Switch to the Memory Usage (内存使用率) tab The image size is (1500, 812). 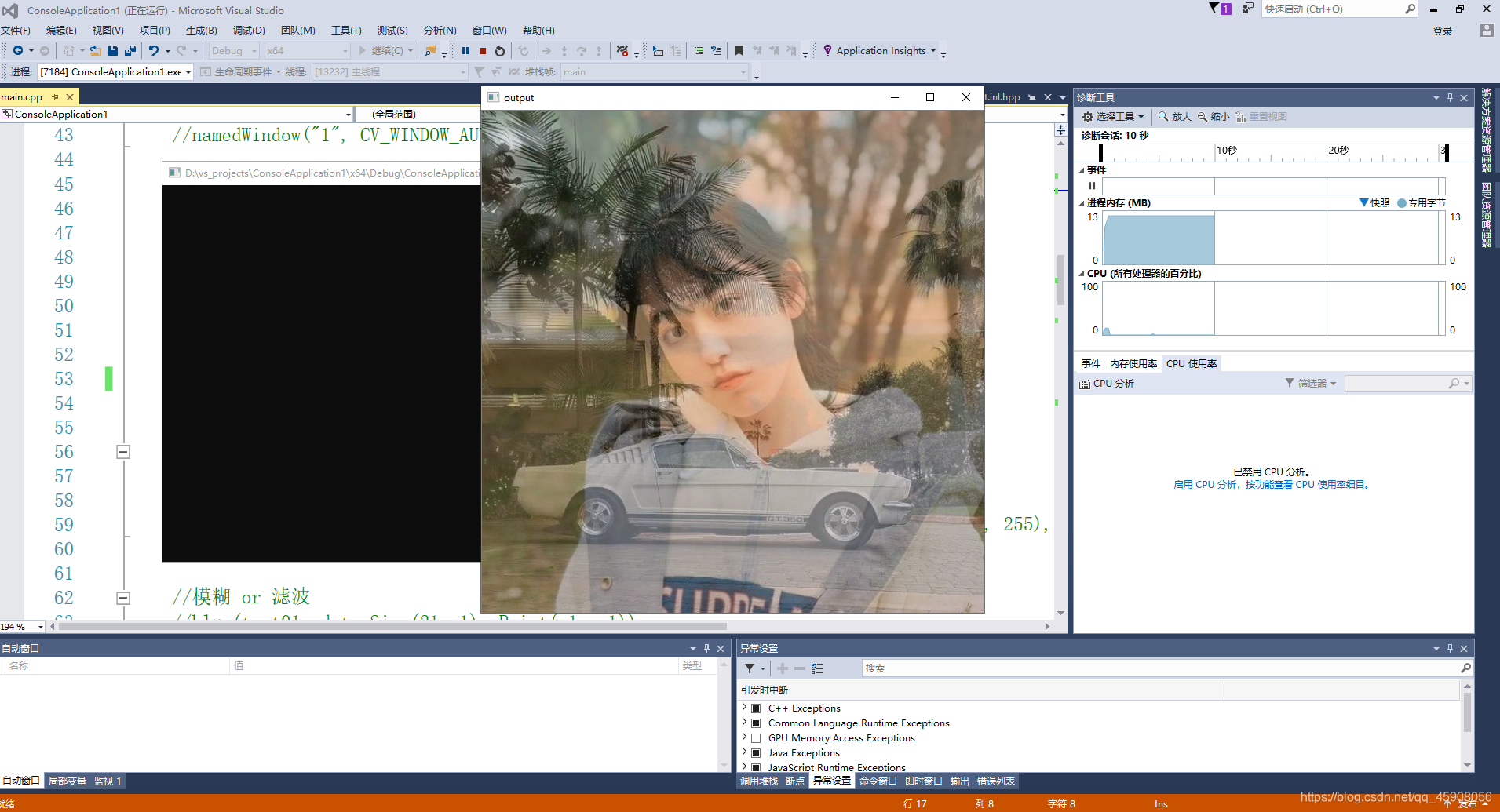pyautogui.click(x=1133, y=364)
